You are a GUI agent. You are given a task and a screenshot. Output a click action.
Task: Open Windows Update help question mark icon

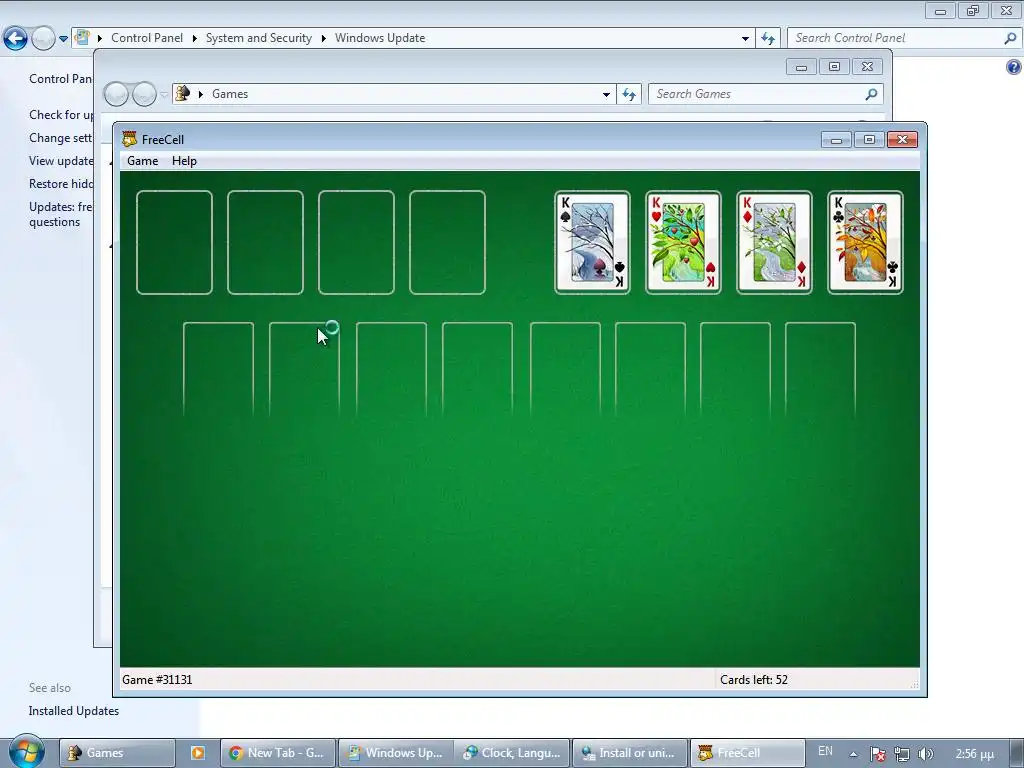point(1014,67)
